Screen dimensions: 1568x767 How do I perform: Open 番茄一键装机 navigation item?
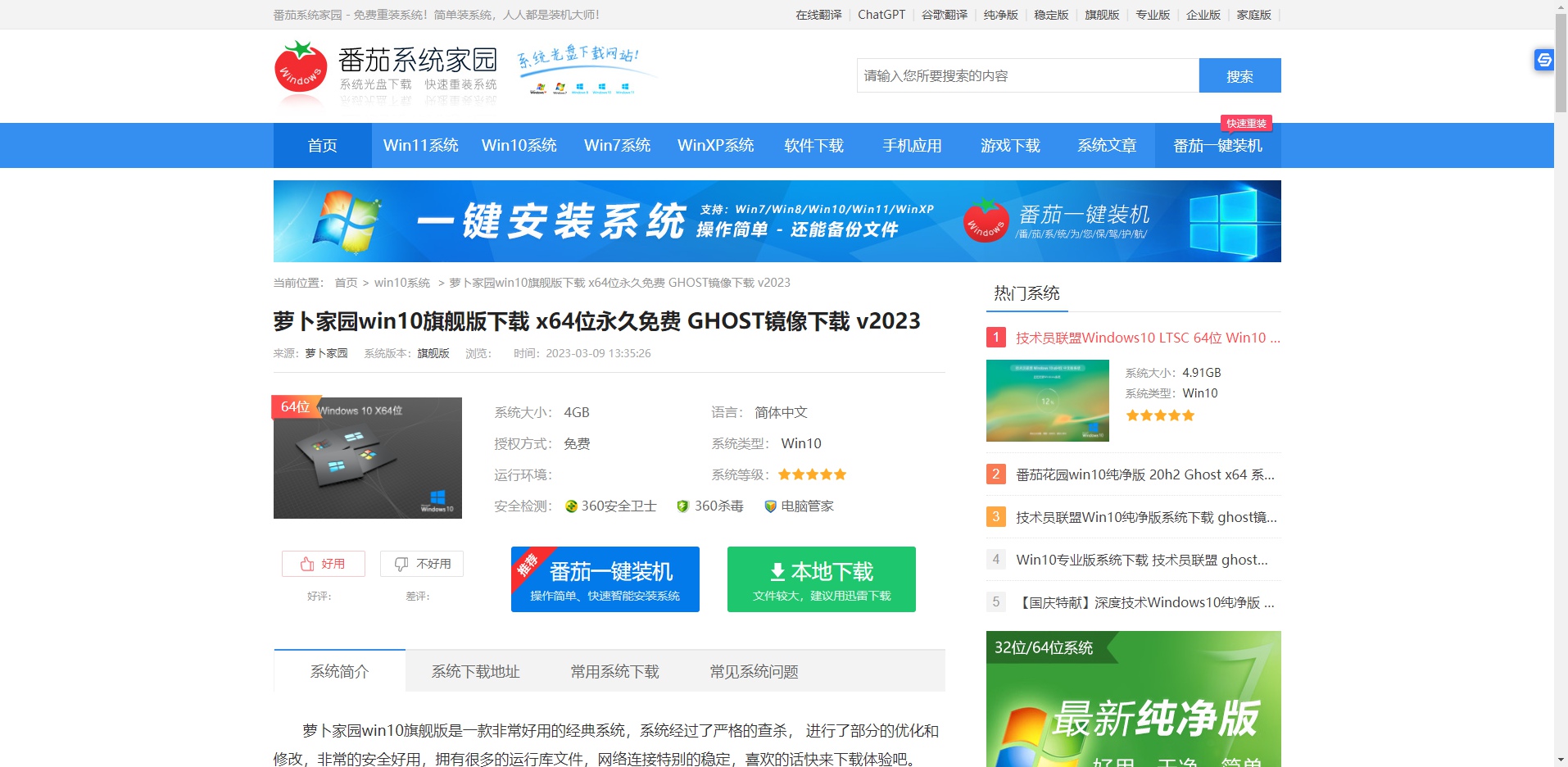[x=1218, y=145]
